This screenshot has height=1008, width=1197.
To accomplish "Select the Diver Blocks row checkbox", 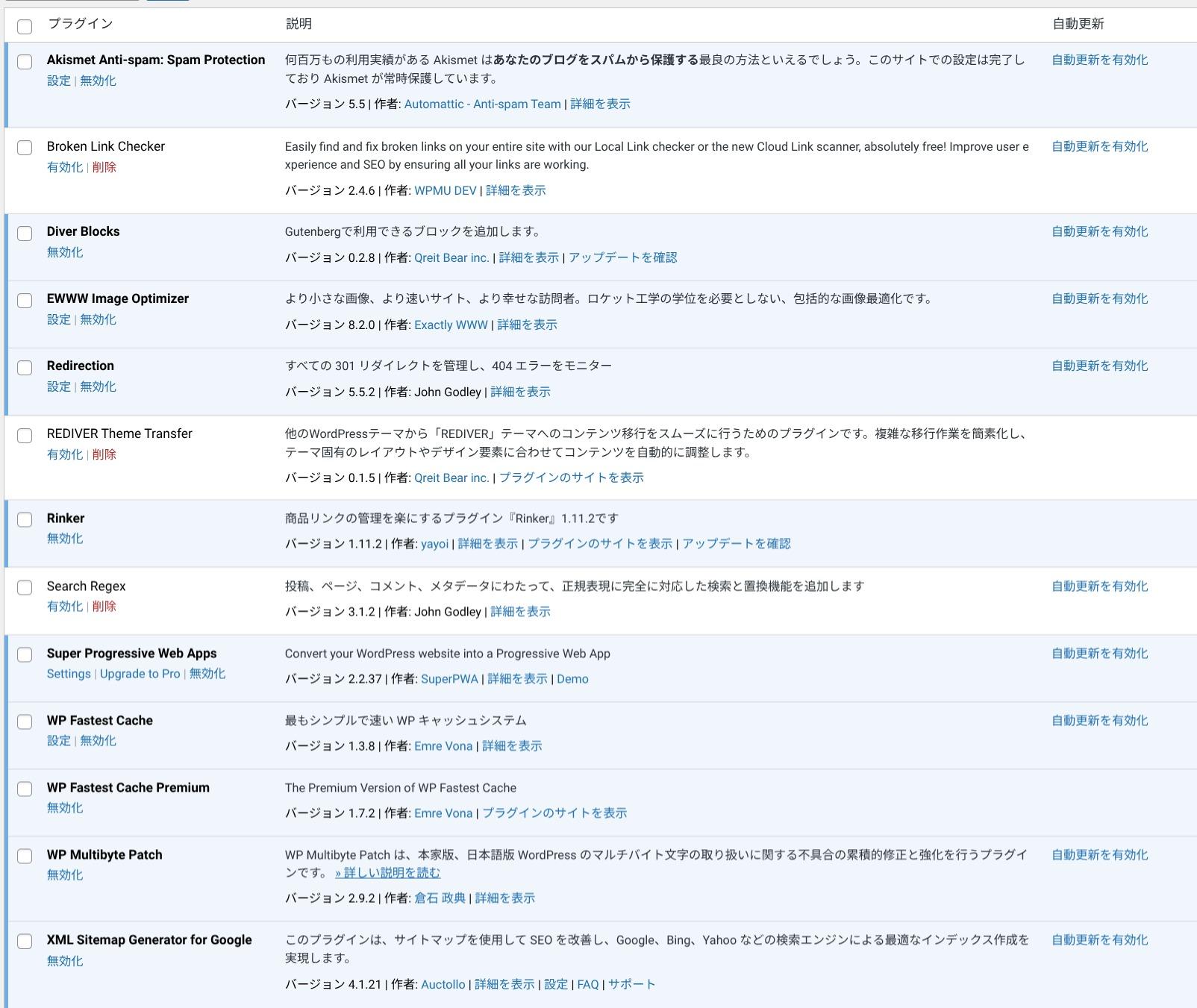I will tap(25, 234).
